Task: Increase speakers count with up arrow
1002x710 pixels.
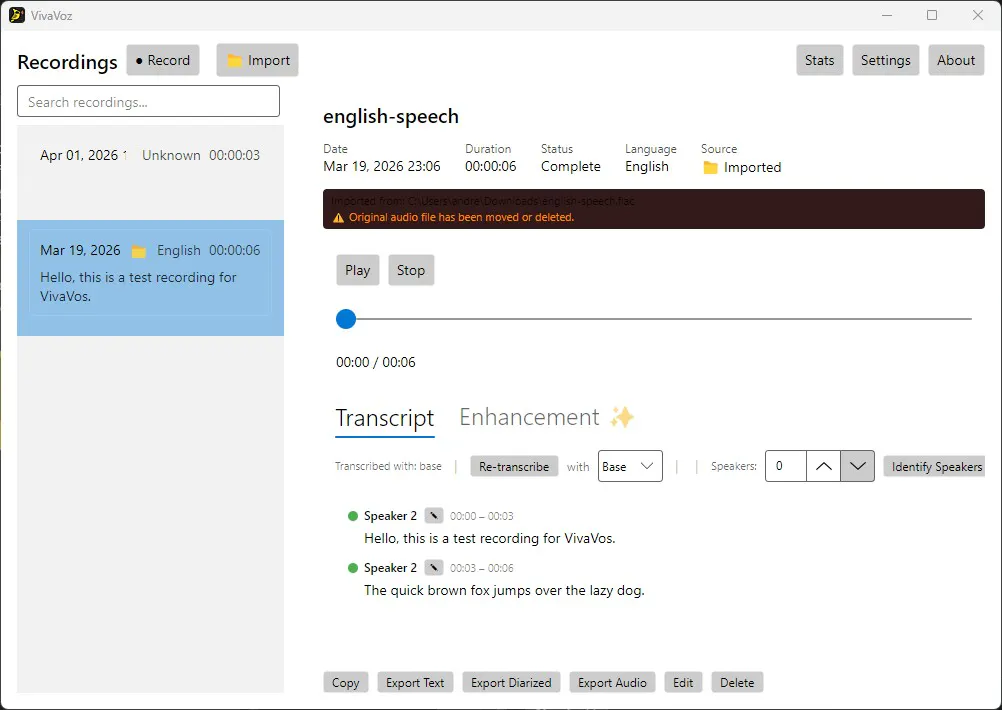Action: [823, 467]
